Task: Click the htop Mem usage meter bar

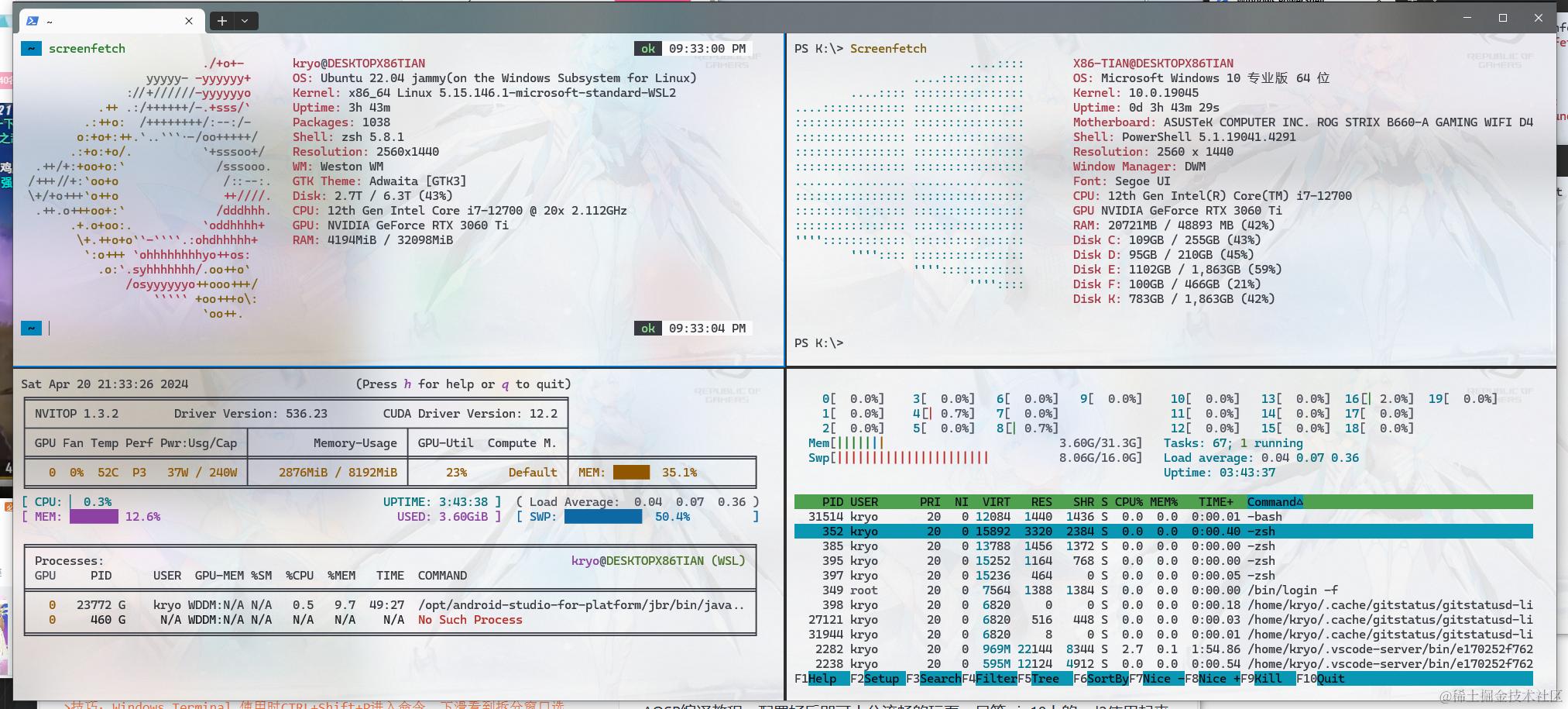Action: [975, 443]
